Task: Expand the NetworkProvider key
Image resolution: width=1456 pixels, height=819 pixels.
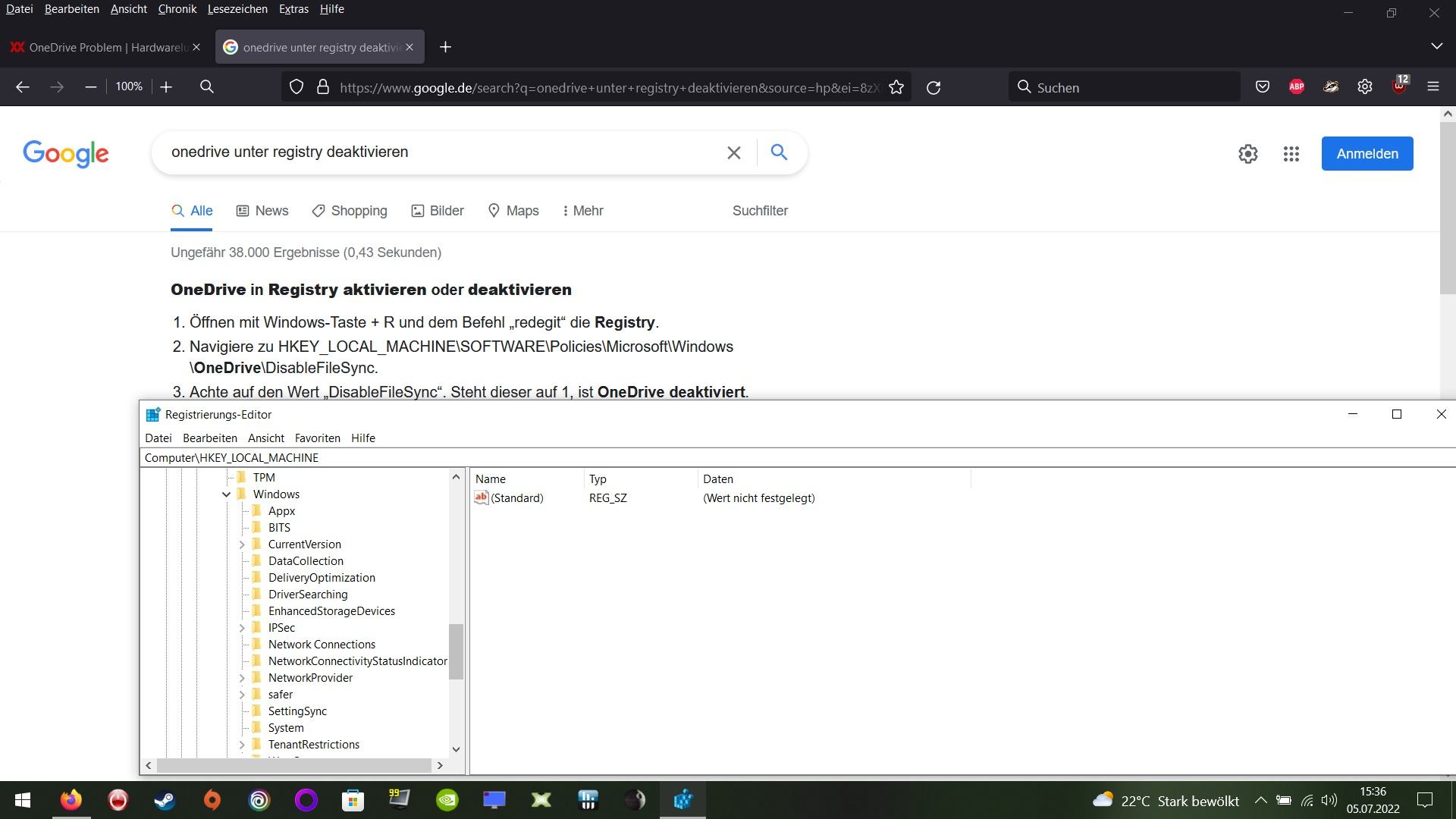Action: tap(242, 678)
